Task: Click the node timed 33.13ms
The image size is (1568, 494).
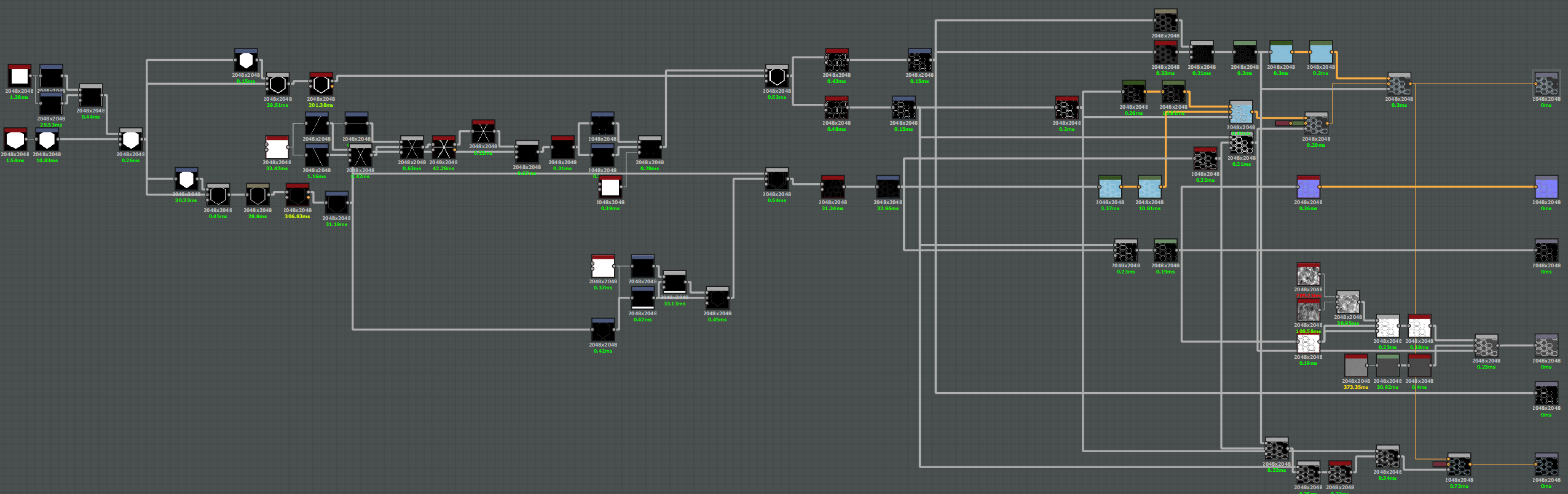Action: pyautogui.click(x=674, y=283)
